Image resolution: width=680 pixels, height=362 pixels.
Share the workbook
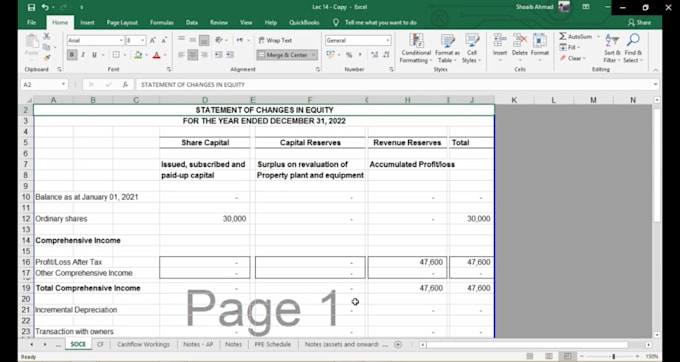(x=639, y=23)
